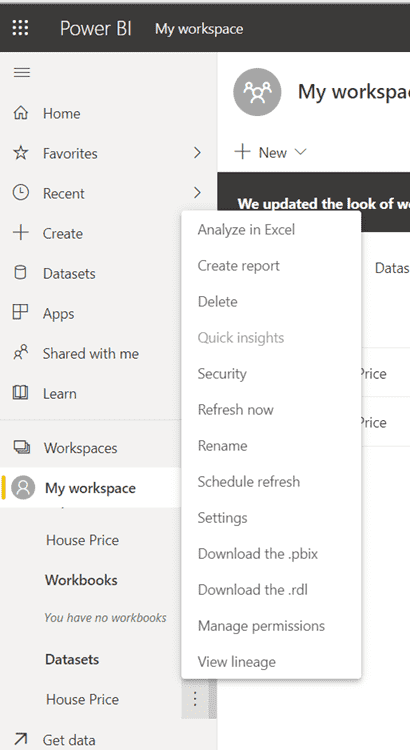The image size is (410, 750).
Task: Click the My workspace avatar icon in sidebar
Action: pos(23,487)
